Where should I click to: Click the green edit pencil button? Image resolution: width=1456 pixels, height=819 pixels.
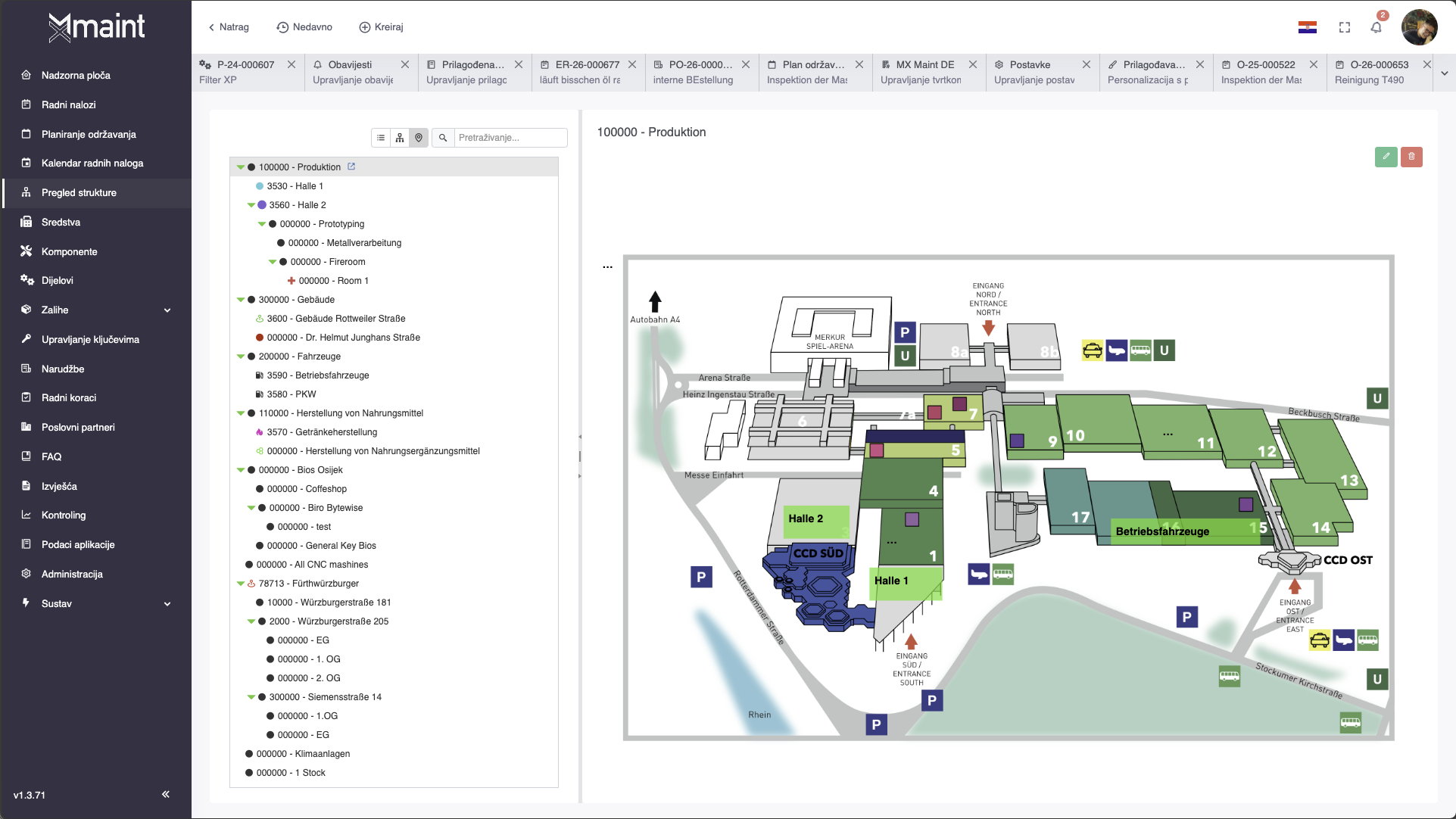click(1386, 157)
